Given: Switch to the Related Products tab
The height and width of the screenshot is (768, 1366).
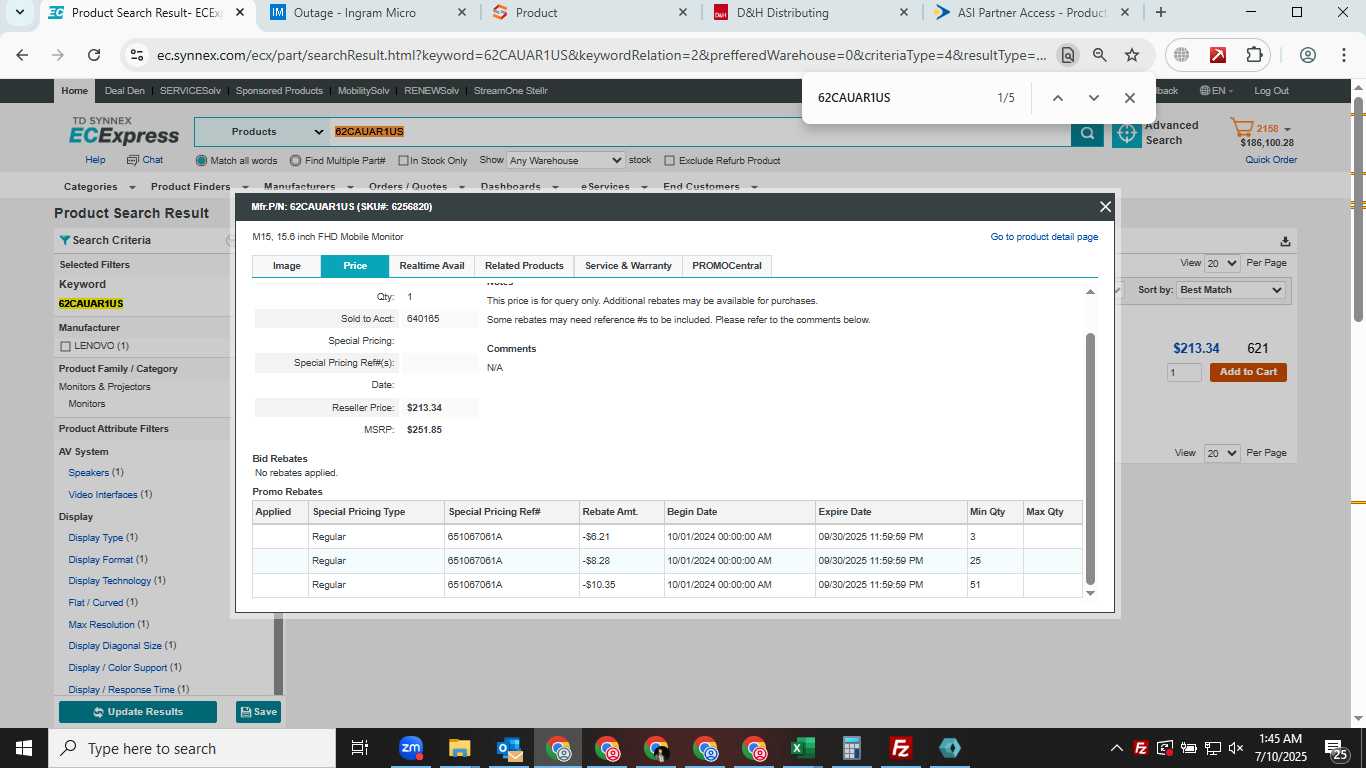Looking at the screenshot, I should click(524, 266).
